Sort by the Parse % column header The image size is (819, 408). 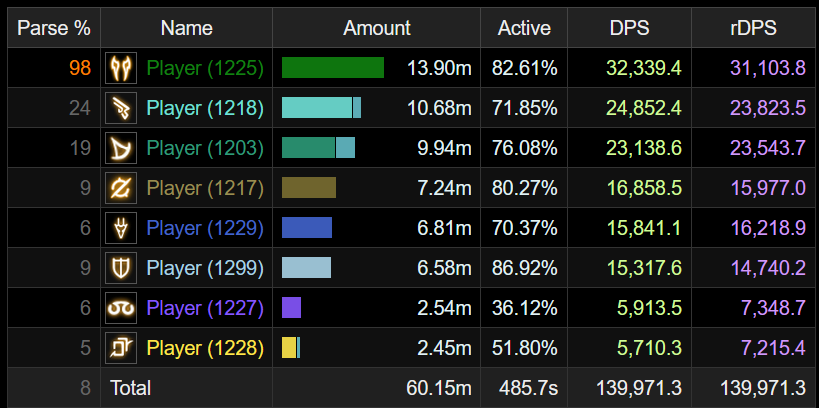pyautogui.click(x=54, y=28)
